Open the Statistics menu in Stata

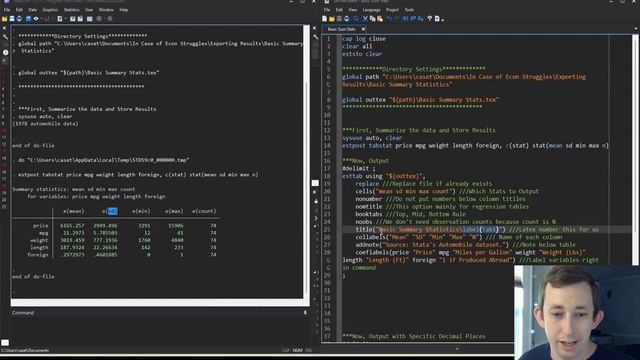coord(71,10)
